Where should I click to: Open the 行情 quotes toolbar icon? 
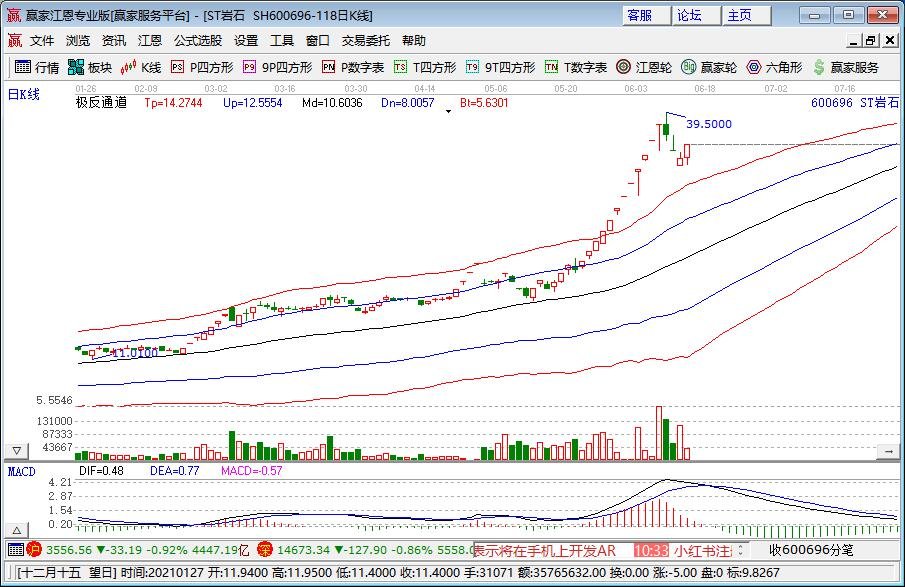point(36,68)
